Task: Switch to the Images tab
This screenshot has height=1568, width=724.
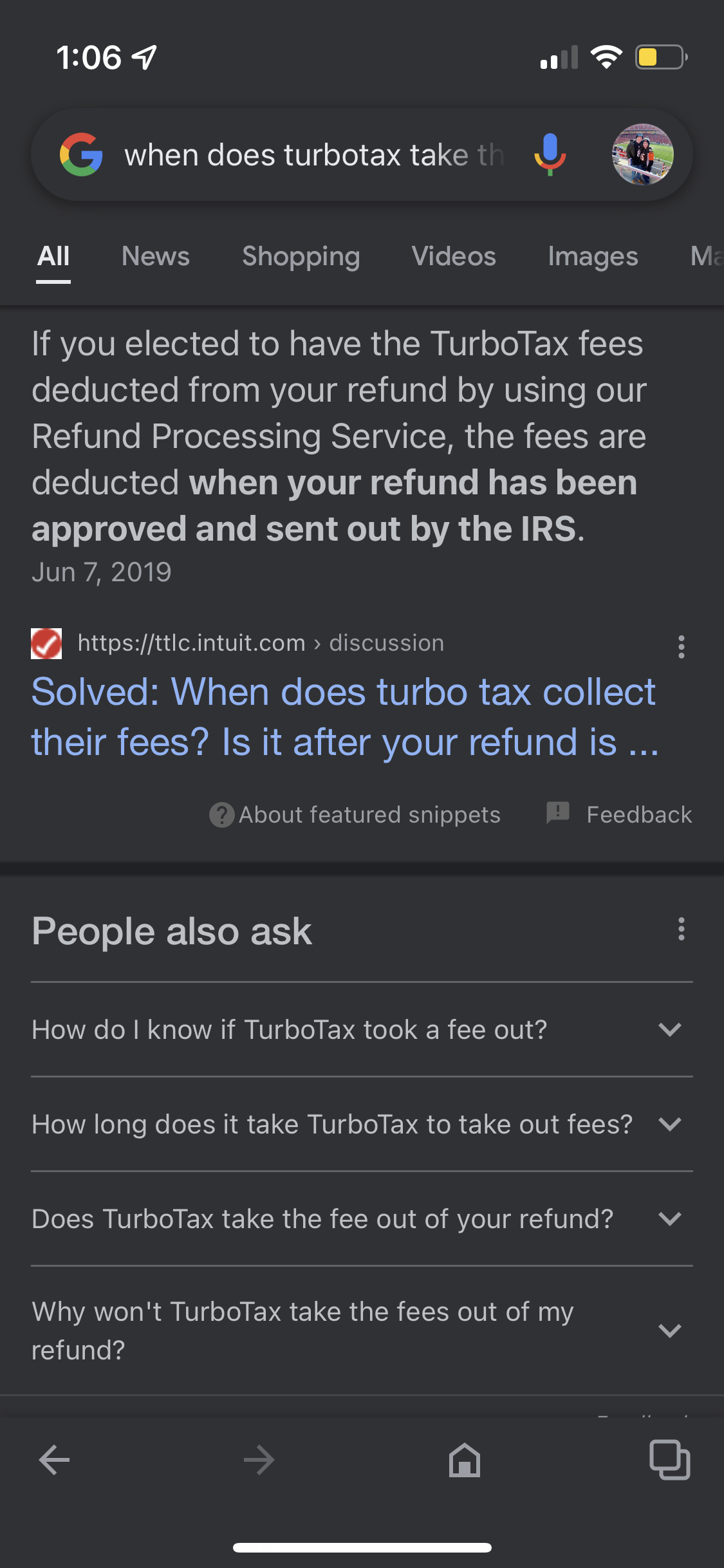Action: pos(593,256)
